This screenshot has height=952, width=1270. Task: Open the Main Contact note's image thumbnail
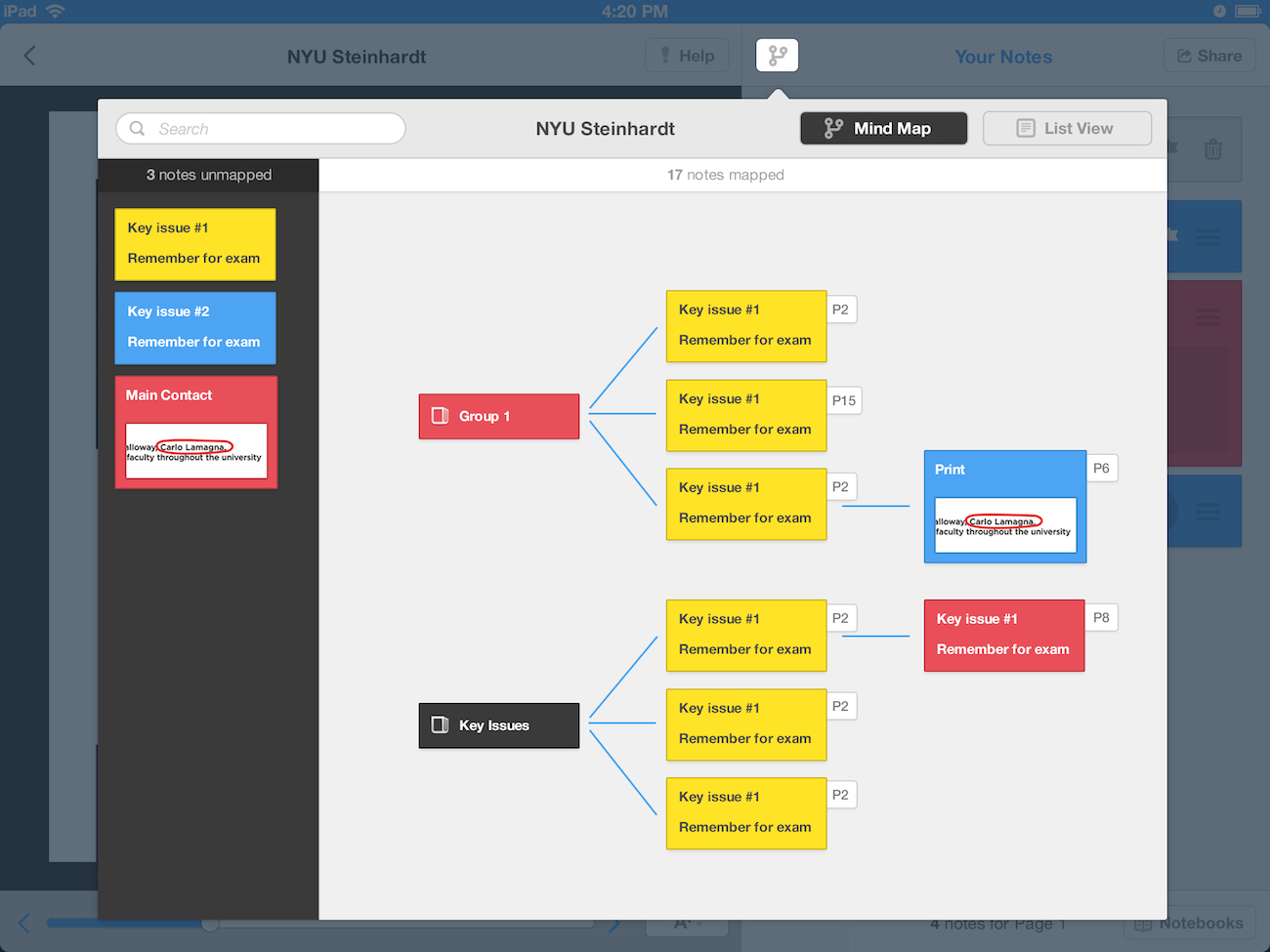point(196,451)
